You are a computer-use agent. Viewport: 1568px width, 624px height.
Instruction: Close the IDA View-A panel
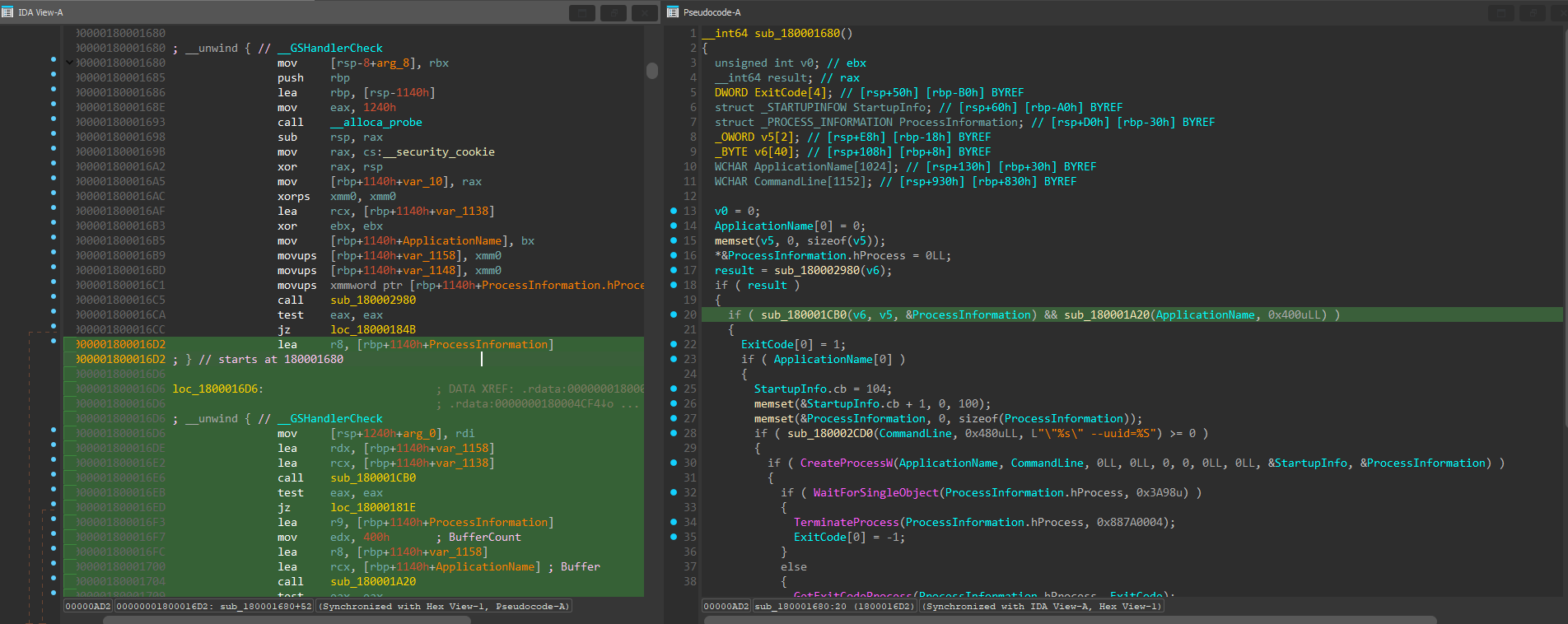pos(645,13)
